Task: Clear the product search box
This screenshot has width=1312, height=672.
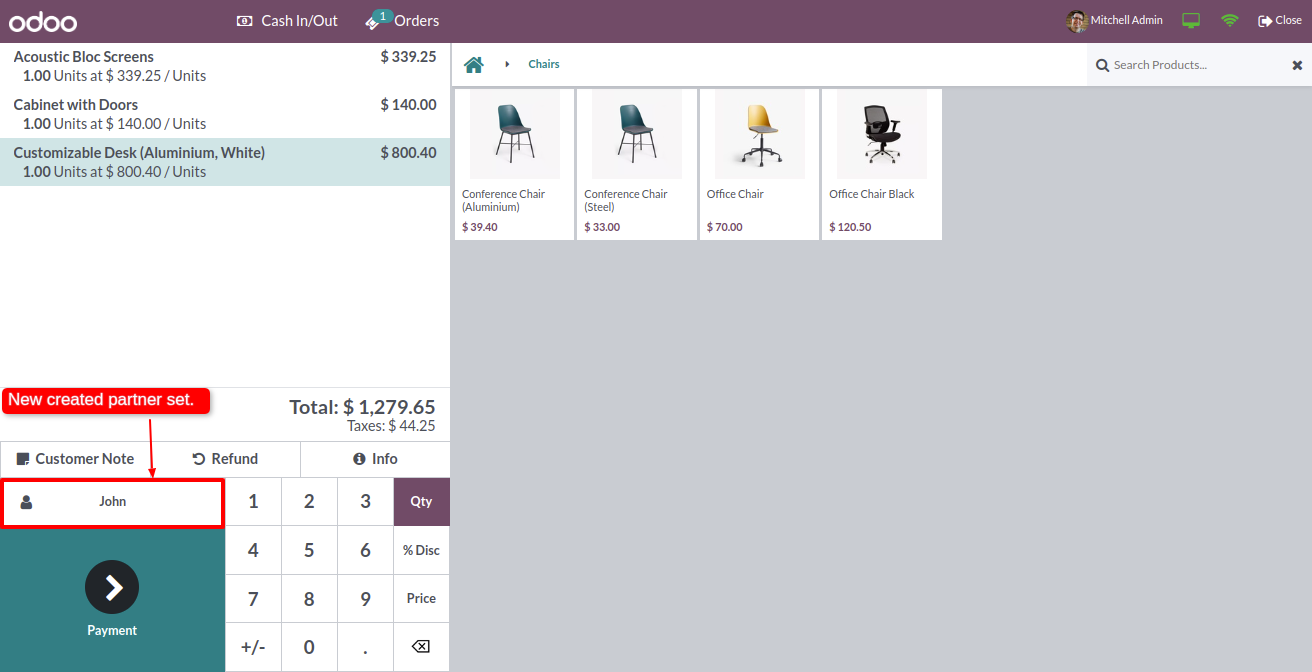Action: pyautogui.click(x=1297, y=65)
